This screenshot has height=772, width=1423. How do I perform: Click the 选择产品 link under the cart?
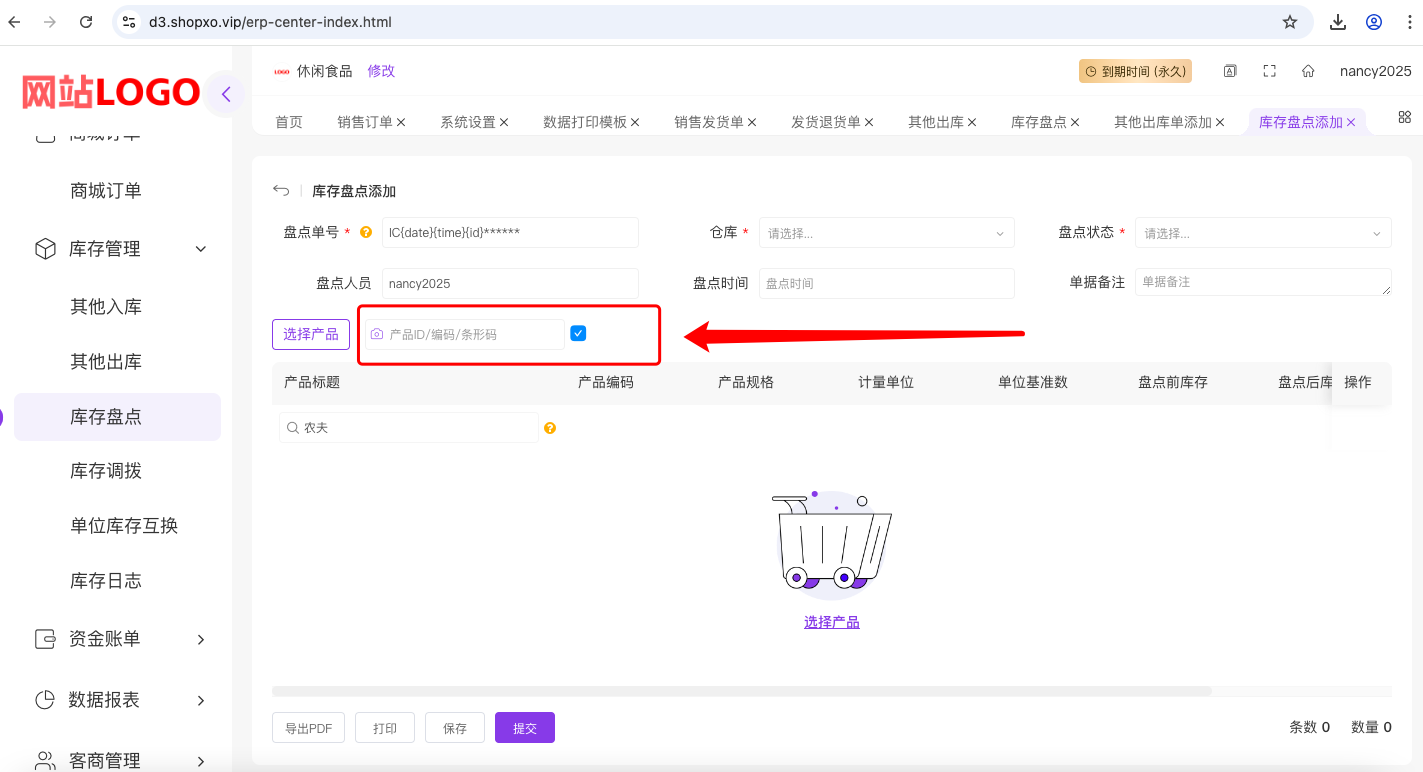point(832,622)
